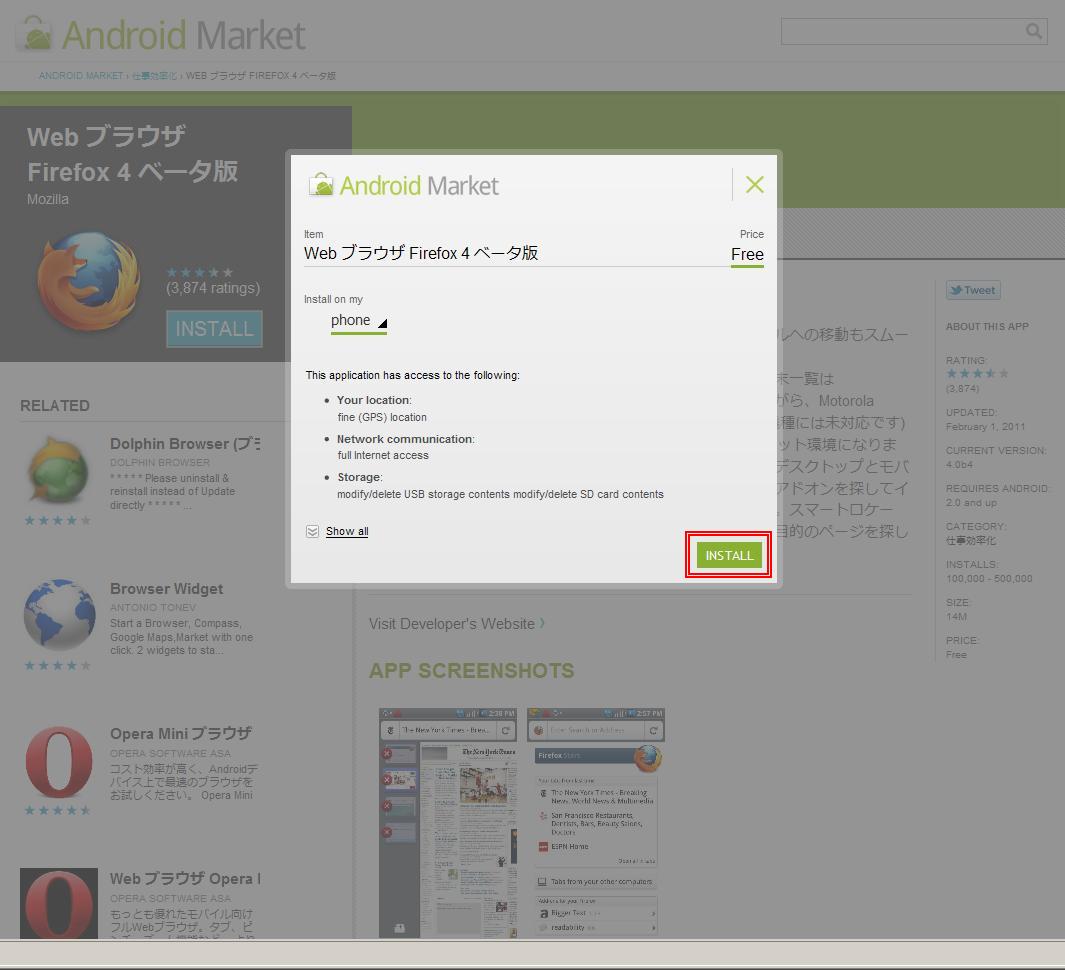
Task: Close the Android Market dialog with X
Action: pos(755,184)
